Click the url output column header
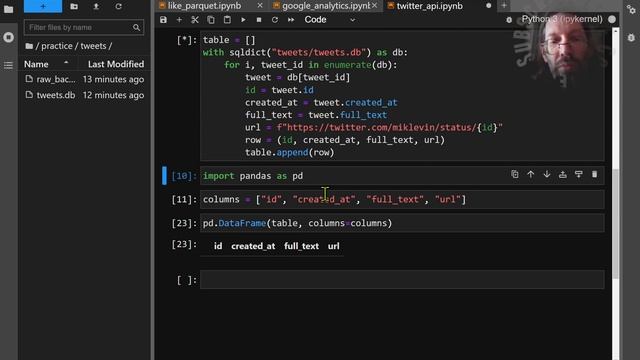640x360 pixels. (x=333, y=246)
